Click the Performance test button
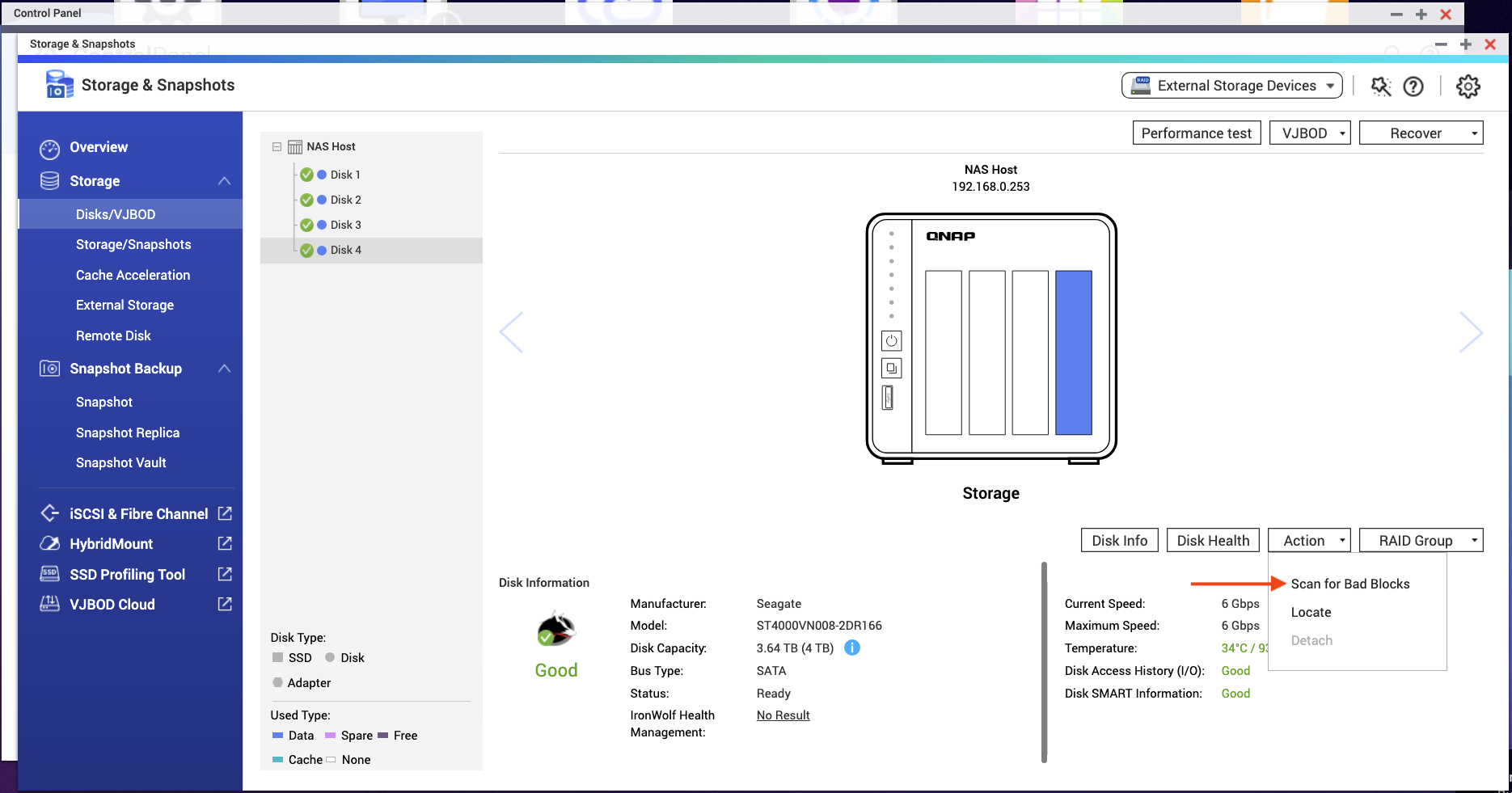This screenshot has width=1512, height=793. 1196,133
